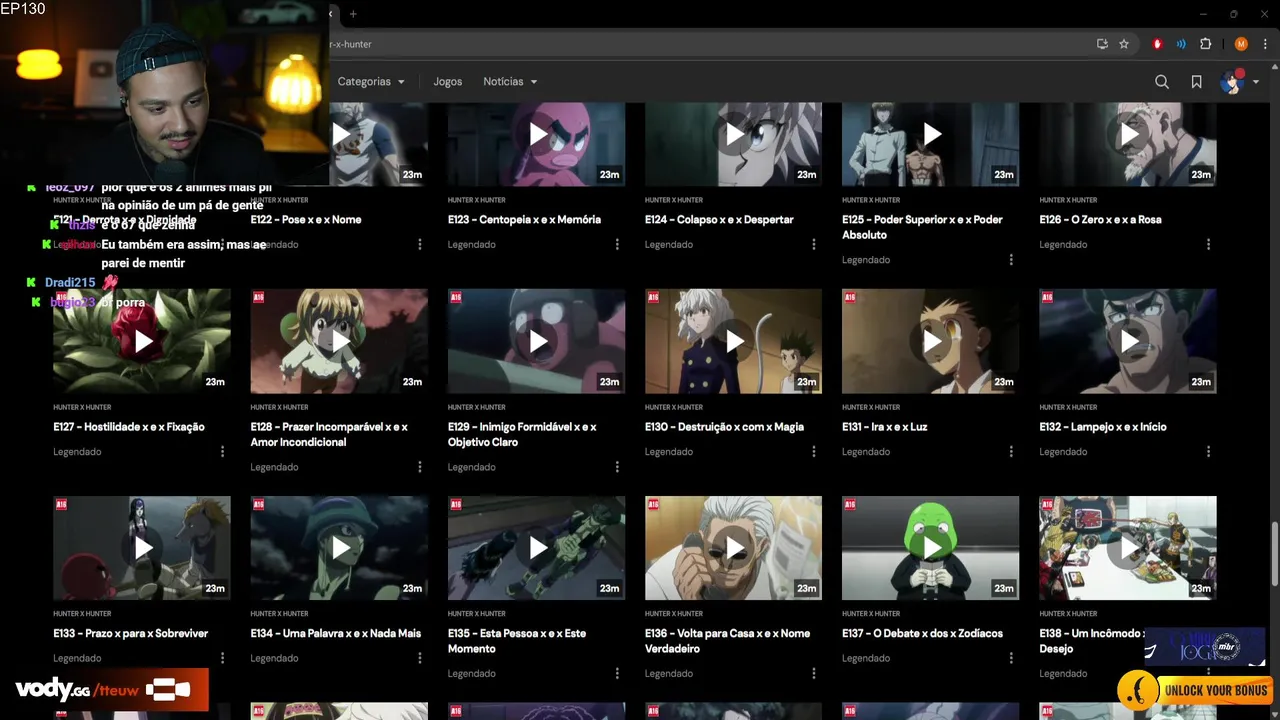Open options menu for E125 Poder Superior
Viewport: 1280px width, 720px height.
[x=1011, y=260]
